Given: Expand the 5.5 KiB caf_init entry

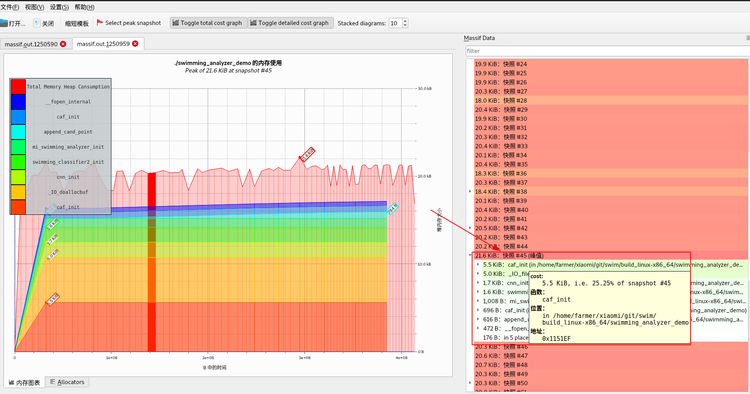Looking at the screenshot, I should point(478,264).
